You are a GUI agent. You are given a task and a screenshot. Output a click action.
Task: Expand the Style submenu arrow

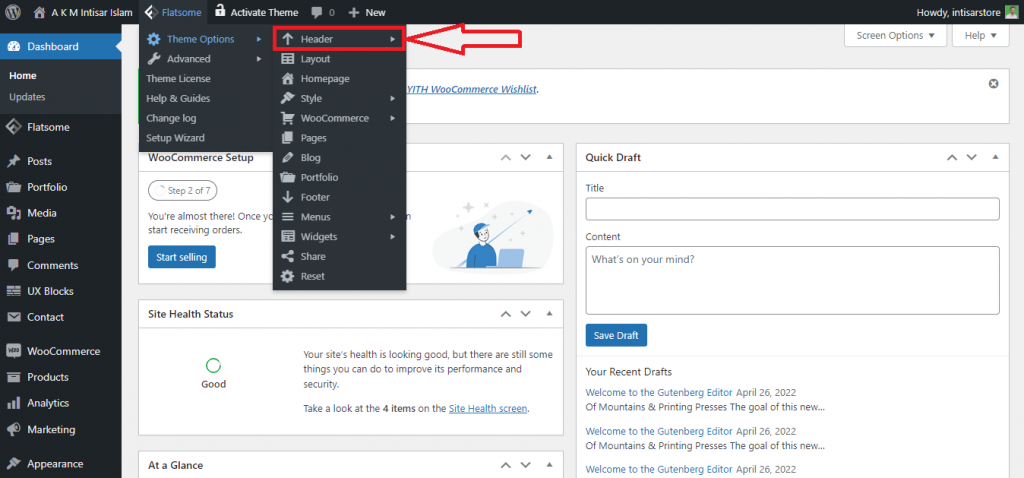[392, 99]
